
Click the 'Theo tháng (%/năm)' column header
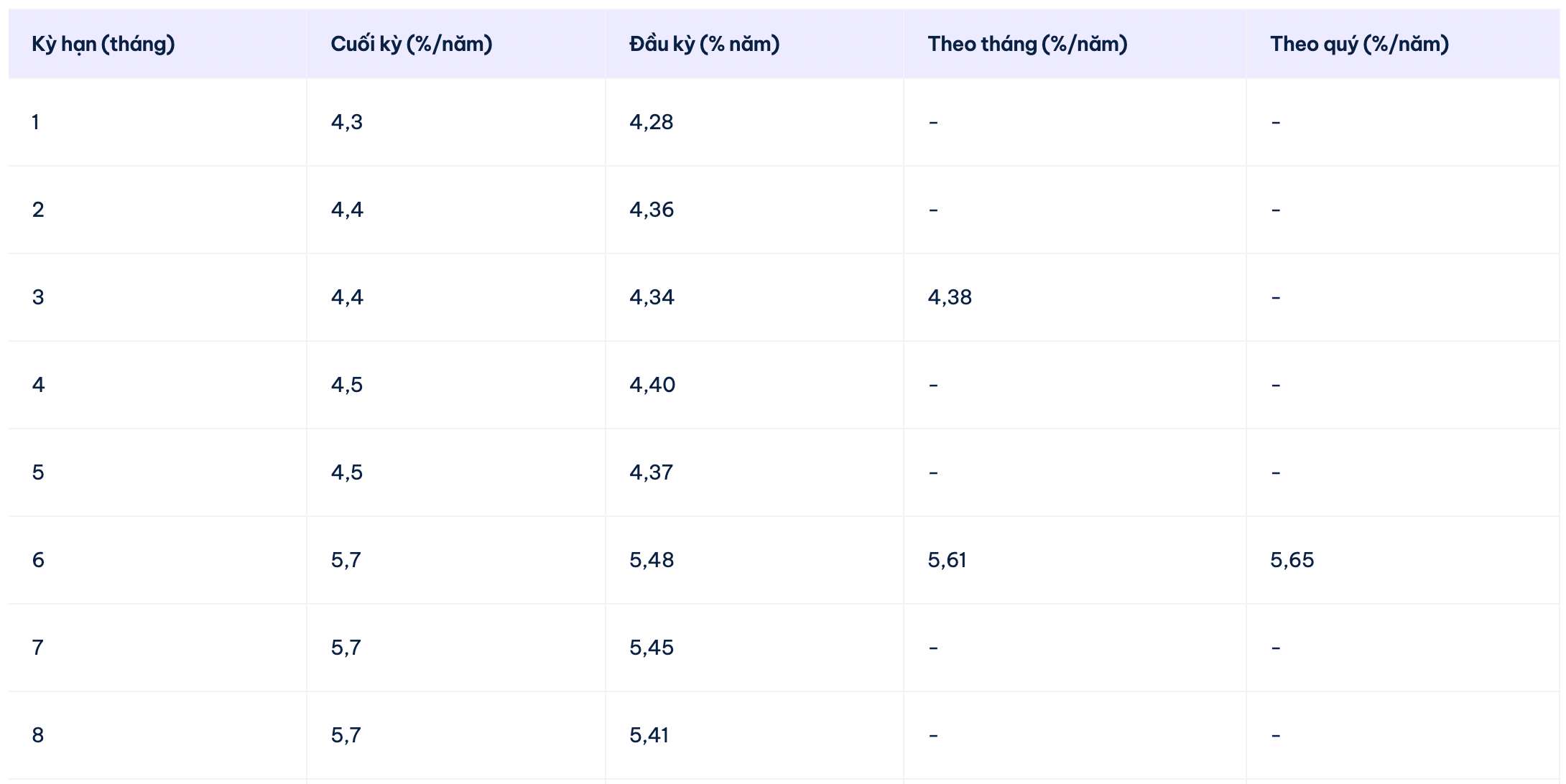(x=1027, y=44)
